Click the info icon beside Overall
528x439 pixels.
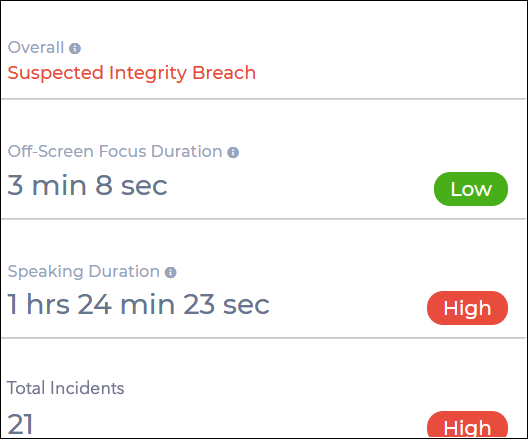tap(75, 48)
